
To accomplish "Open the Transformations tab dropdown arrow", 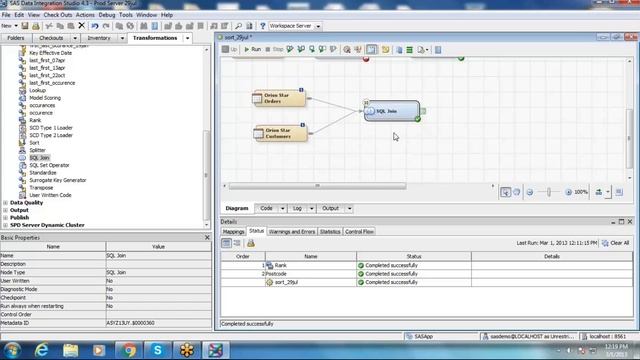I will click(187, 38).
